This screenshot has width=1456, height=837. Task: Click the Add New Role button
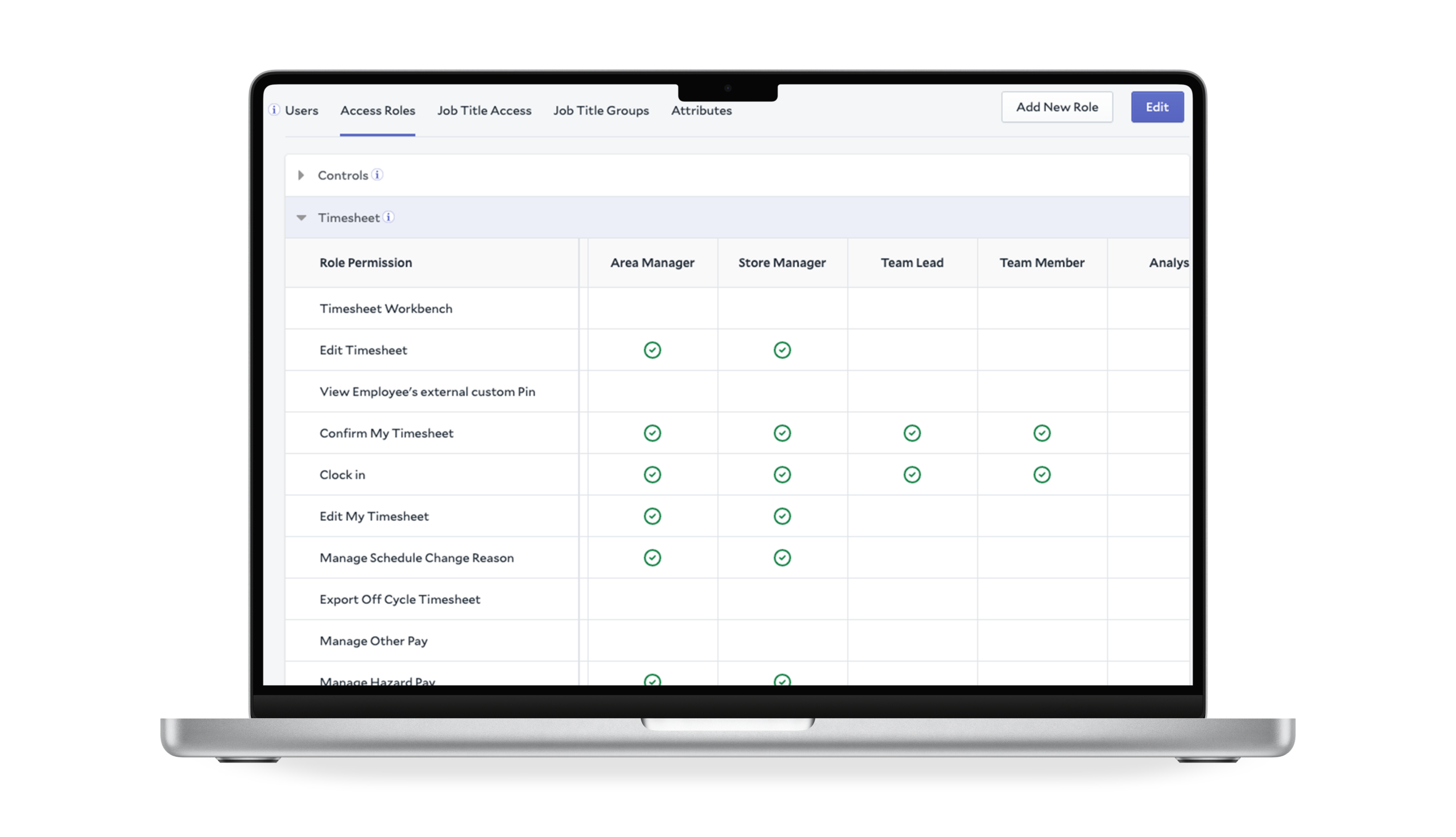[x=1057, y=107]
